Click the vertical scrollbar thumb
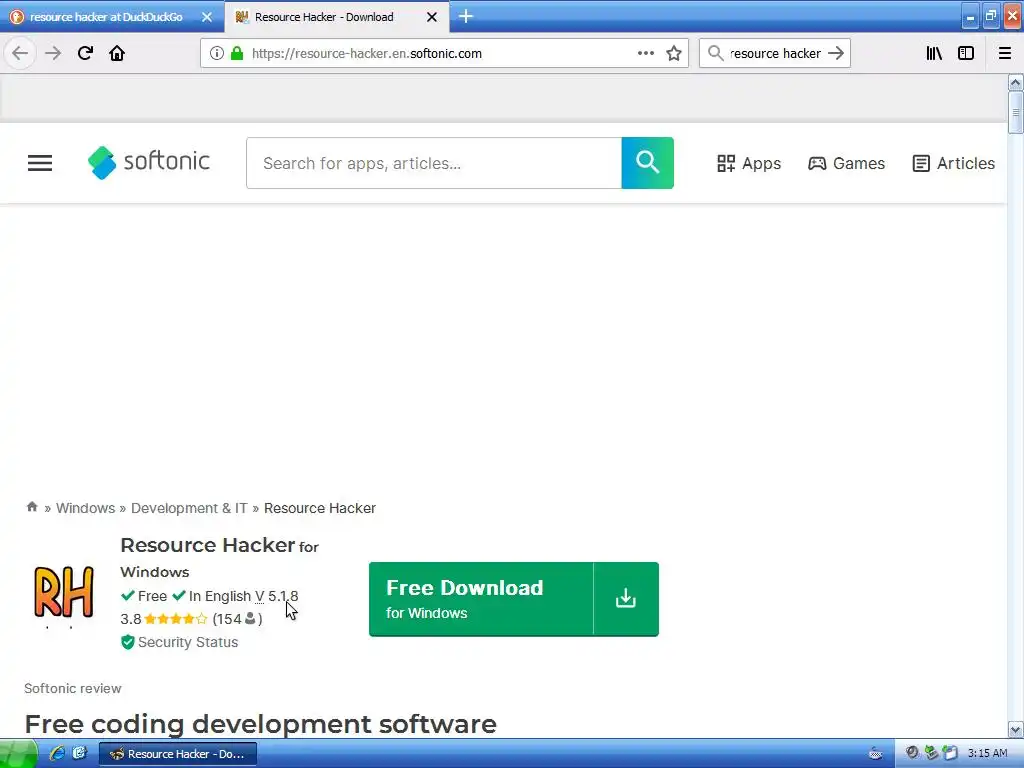Screen dimensions: 1024x768 tap(1015, 113)
